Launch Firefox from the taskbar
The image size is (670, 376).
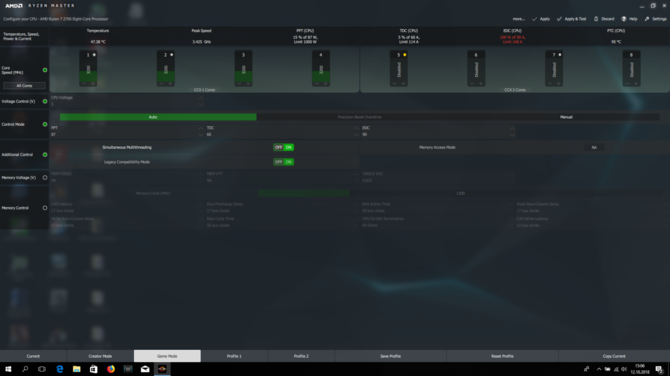(111, 369)
